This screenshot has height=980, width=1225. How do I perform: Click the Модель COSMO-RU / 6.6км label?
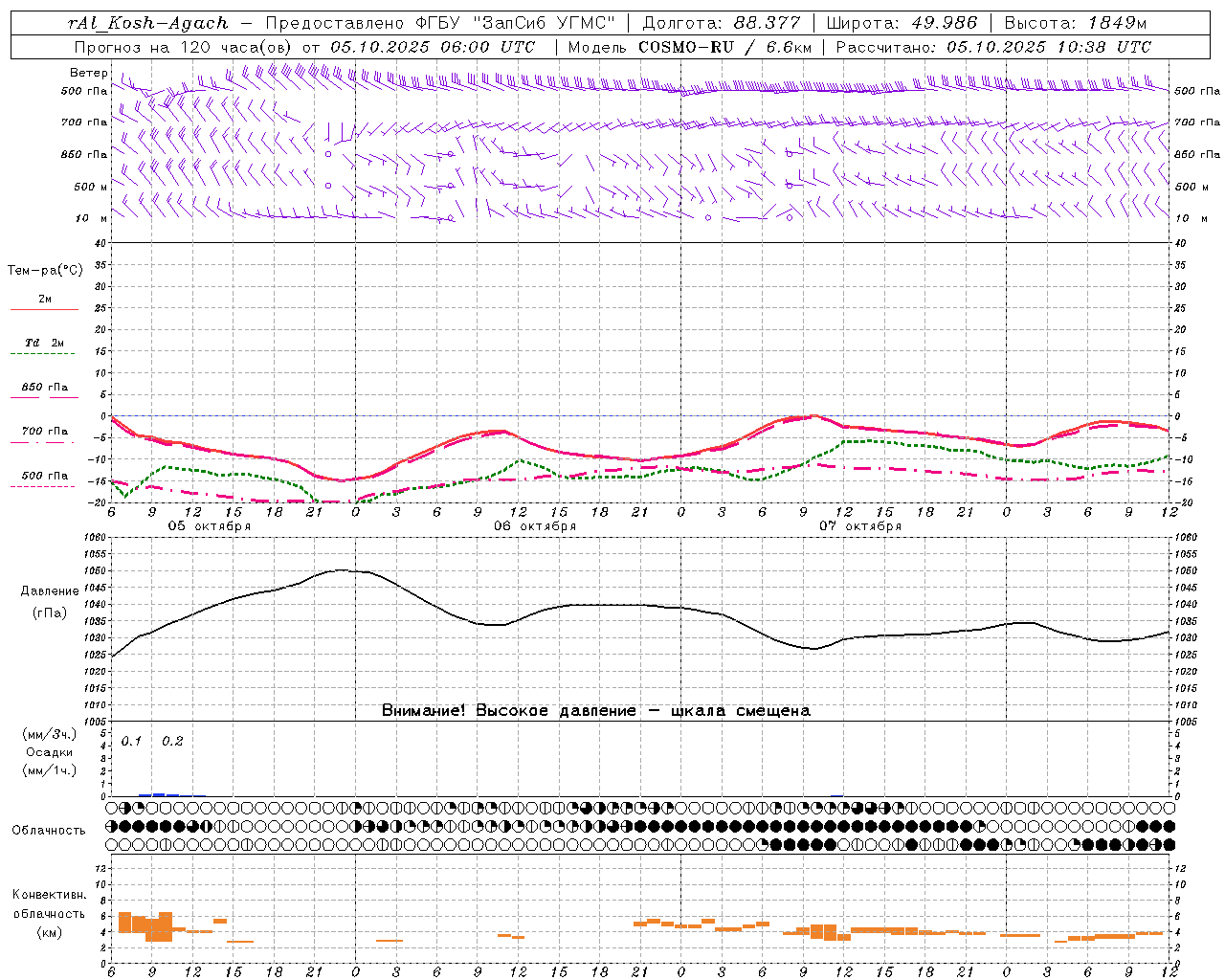(x=690, y=47)
